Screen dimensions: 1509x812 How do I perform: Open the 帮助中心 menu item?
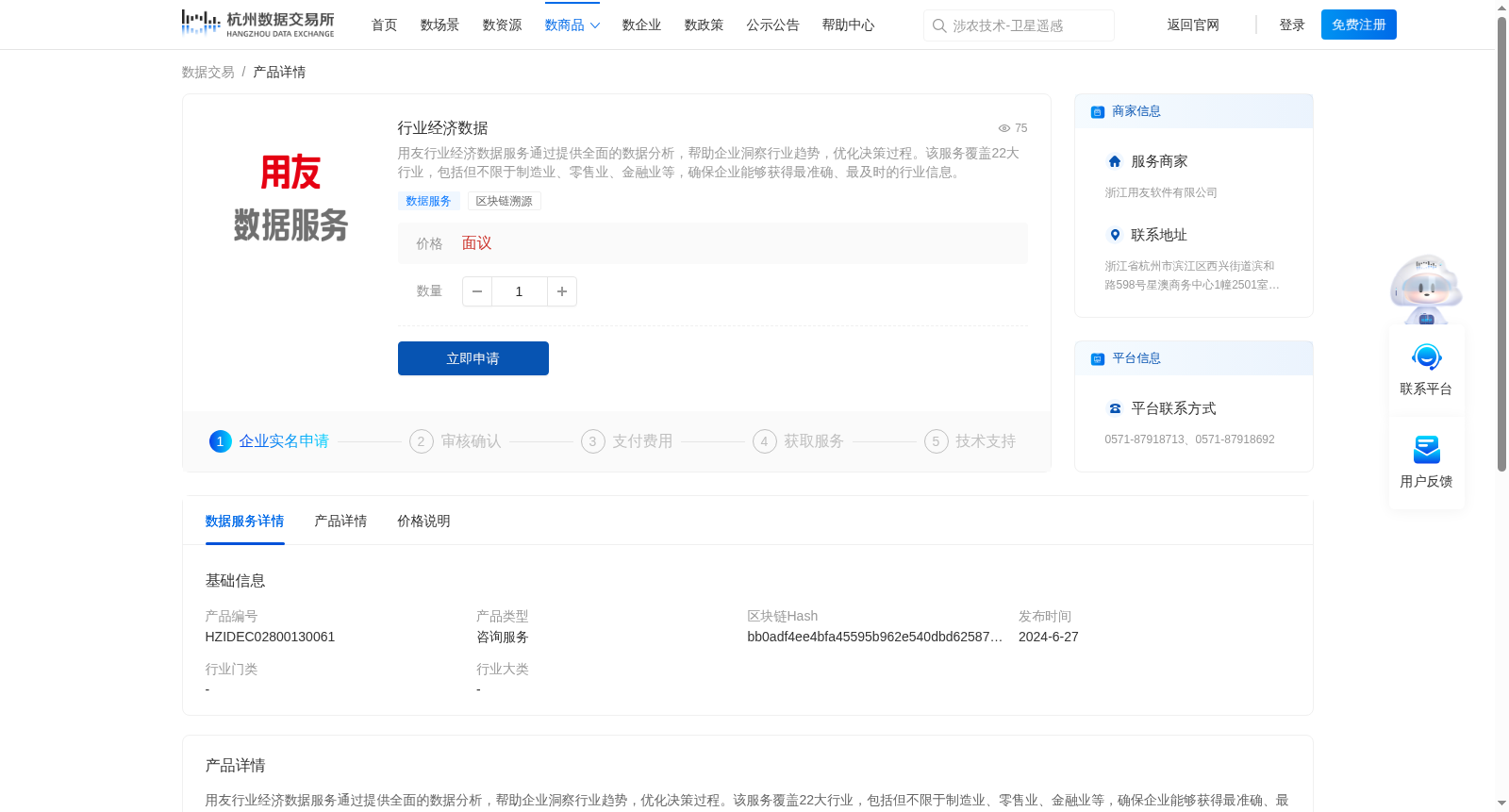(848, 25)
